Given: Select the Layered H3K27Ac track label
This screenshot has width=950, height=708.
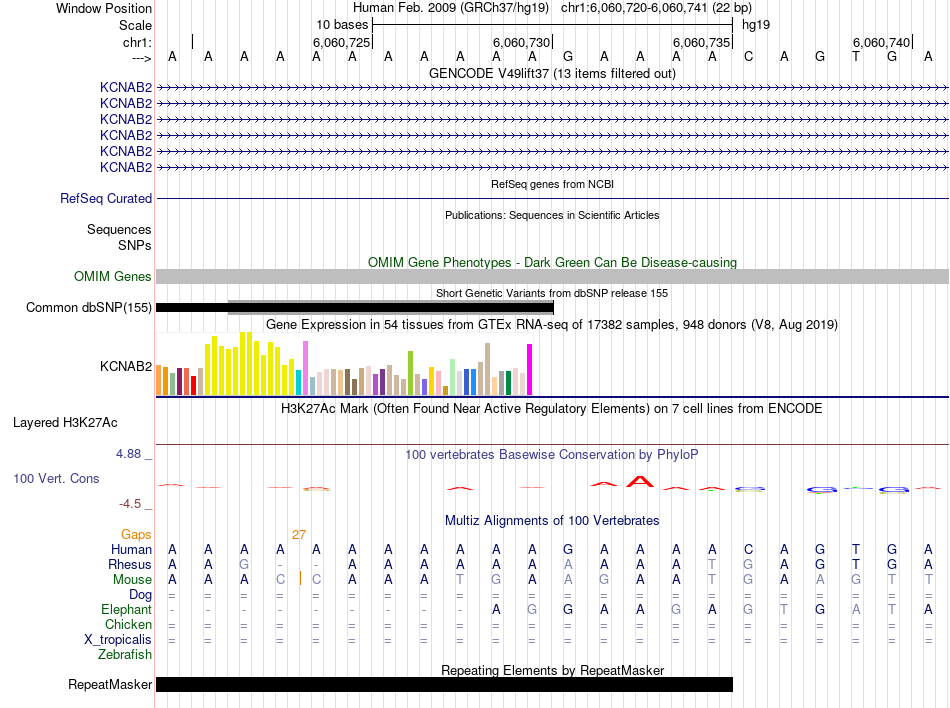Looking at the screenshot, I should 65,423.
